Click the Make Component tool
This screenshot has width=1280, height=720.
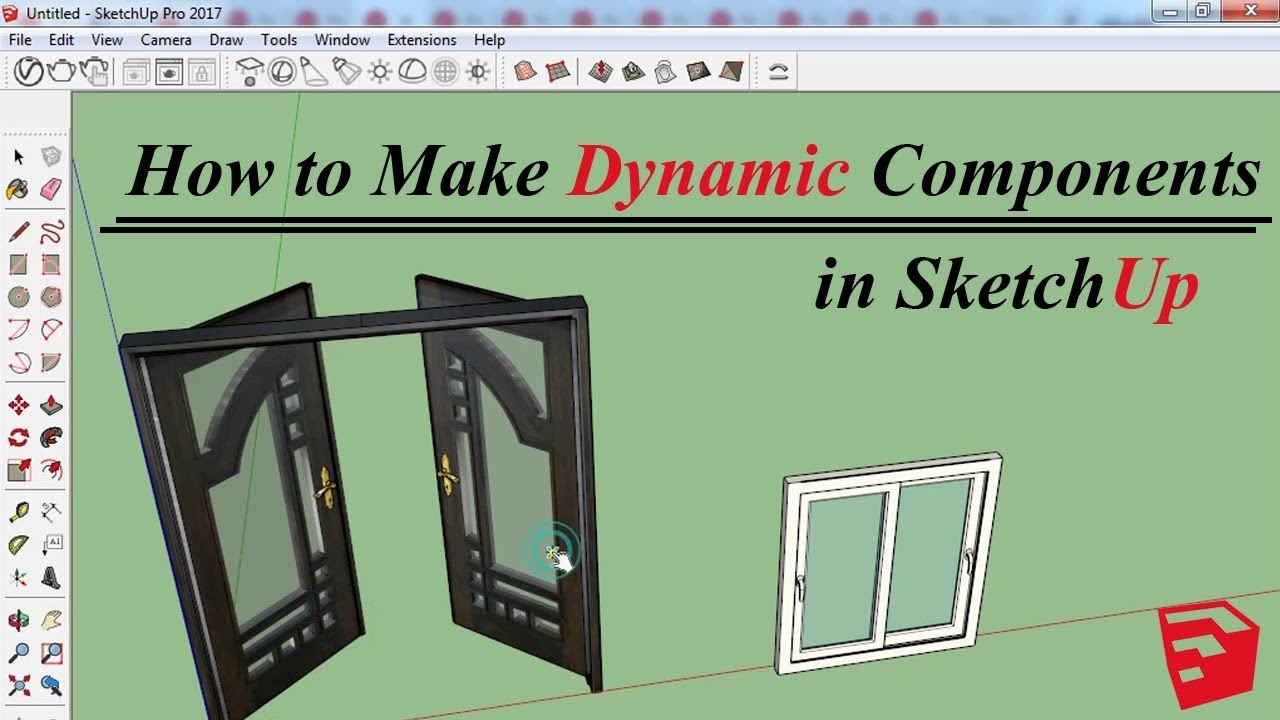[x=51, y=157]
